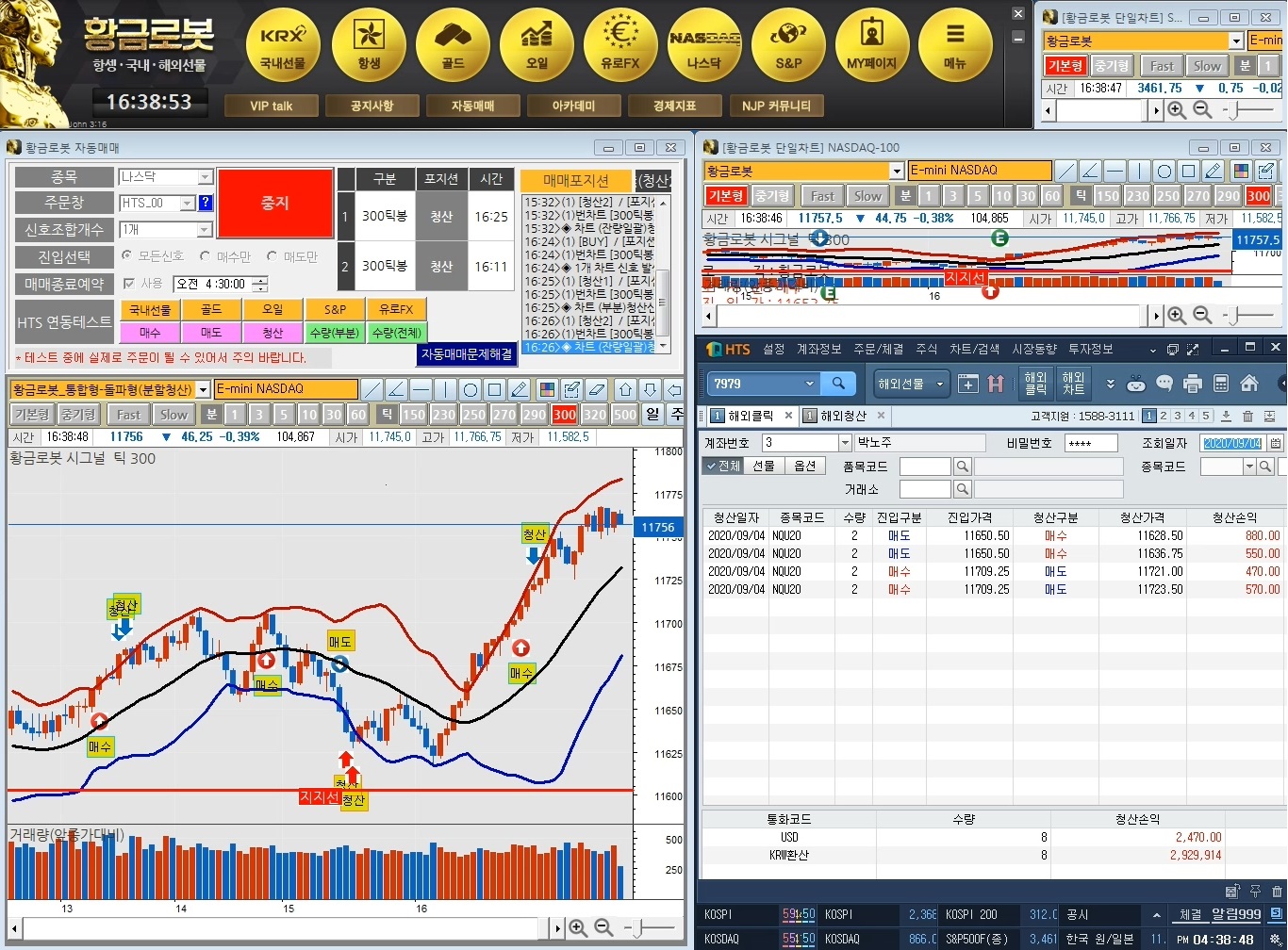Open the calendar picker beside 조회일자 date
This screenshot has width=1288, height=950.
[1276, 443]
